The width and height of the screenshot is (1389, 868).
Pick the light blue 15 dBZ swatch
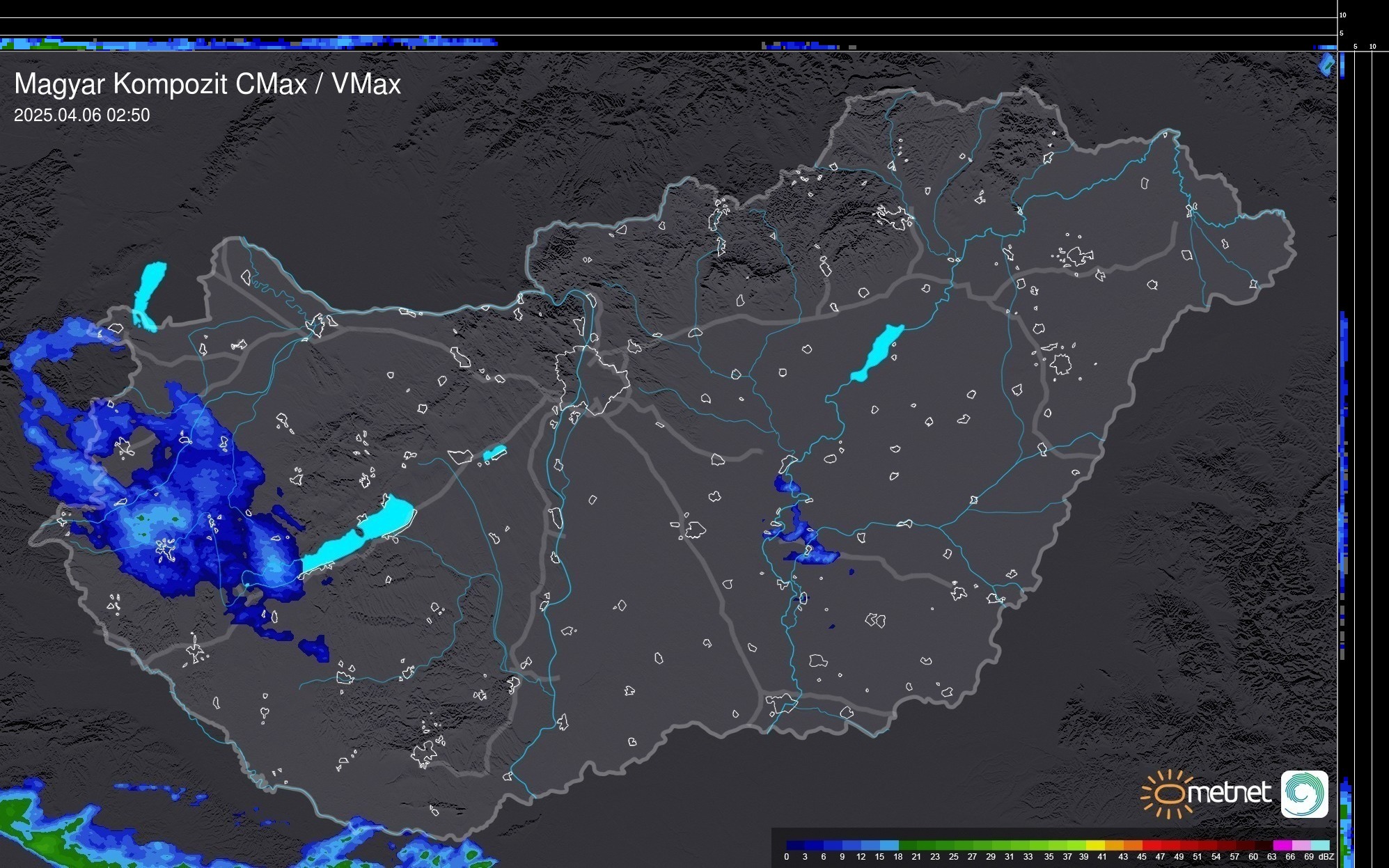[889, 845]
